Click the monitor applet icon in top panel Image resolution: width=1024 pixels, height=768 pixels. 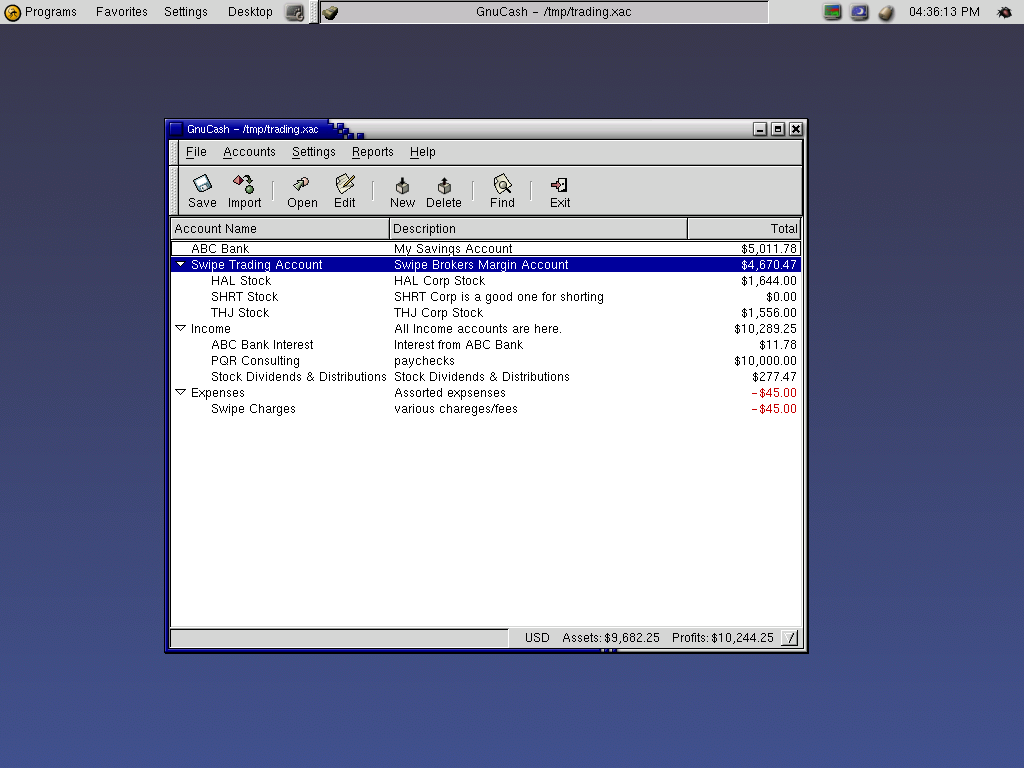[x=832, y=12]
